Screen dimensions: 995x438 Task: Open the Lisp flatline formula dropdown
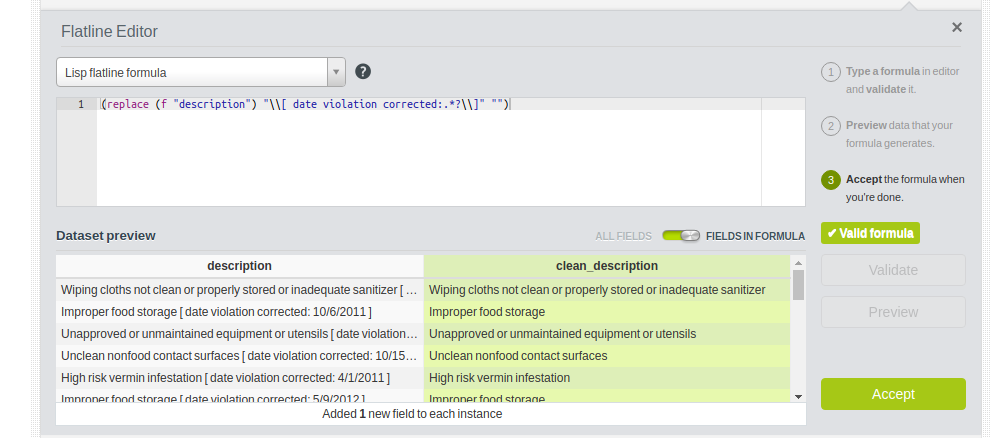(190, 72)
